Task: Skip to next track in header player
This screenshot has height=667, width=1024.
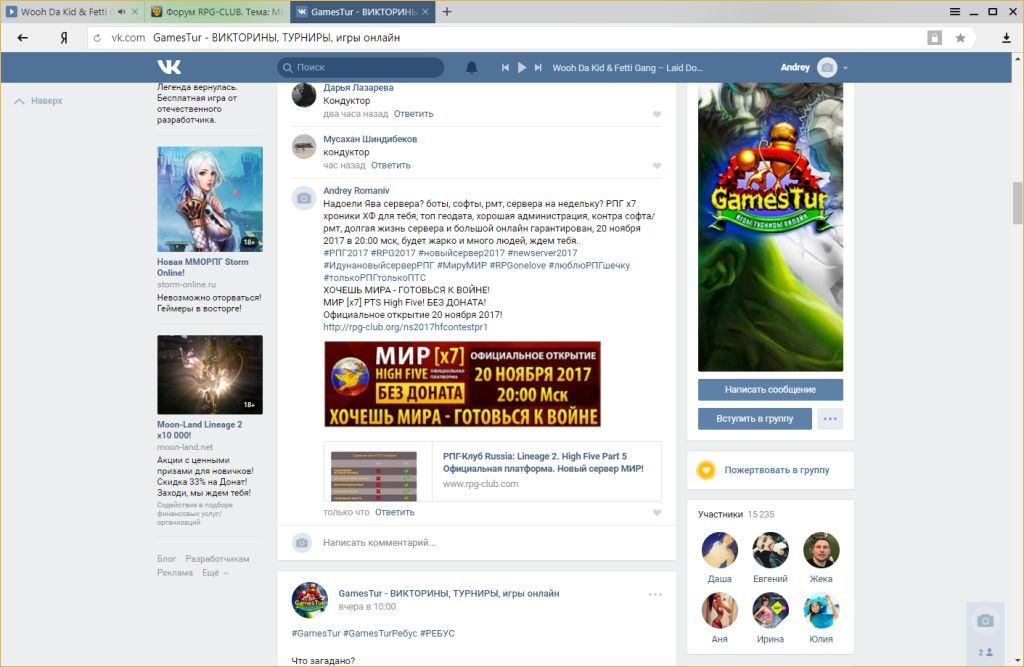Action: click(x=538, y=67)
